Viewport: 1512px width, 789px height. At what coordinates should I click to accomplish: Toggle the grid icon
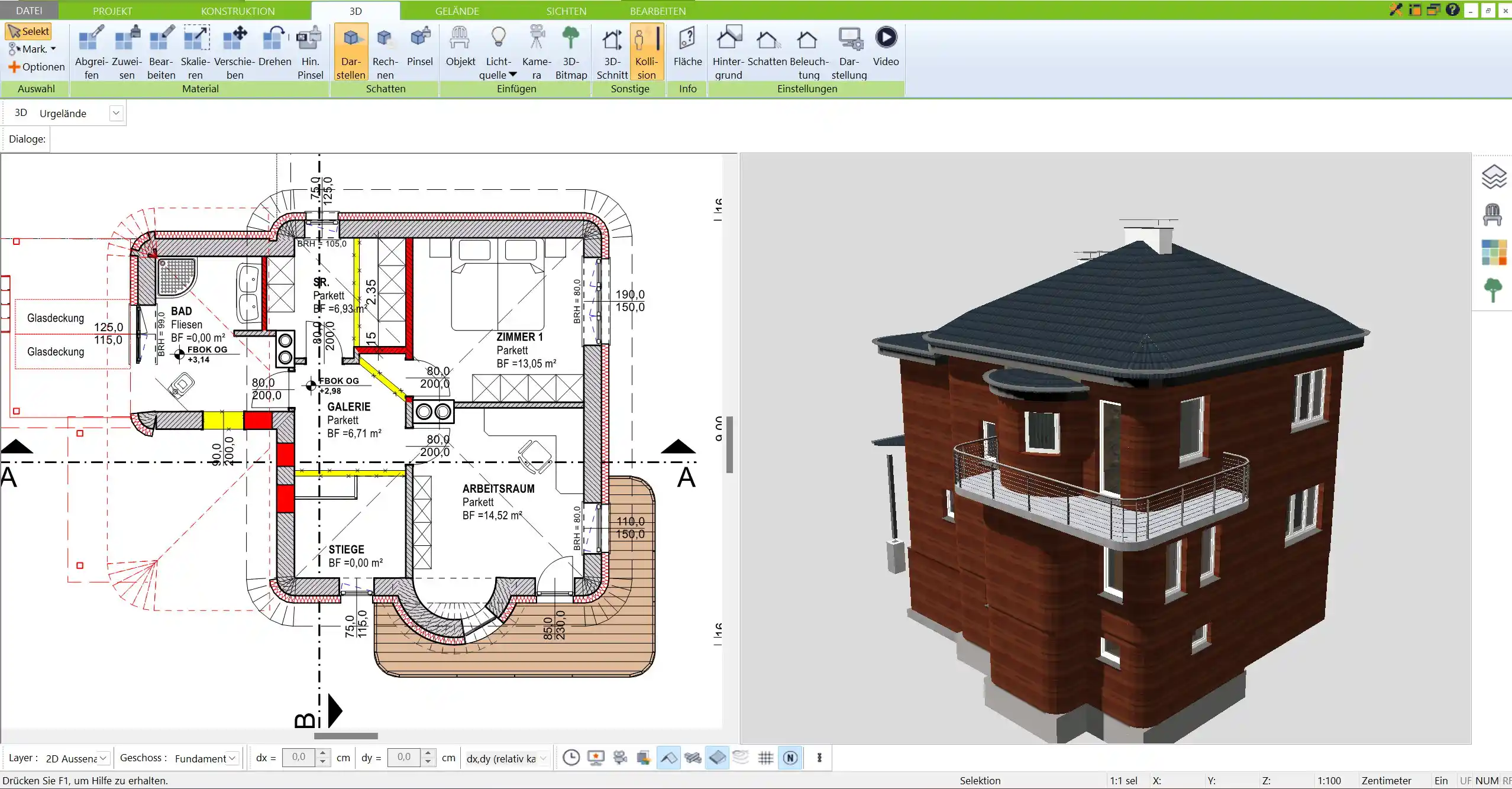(765, 758)
